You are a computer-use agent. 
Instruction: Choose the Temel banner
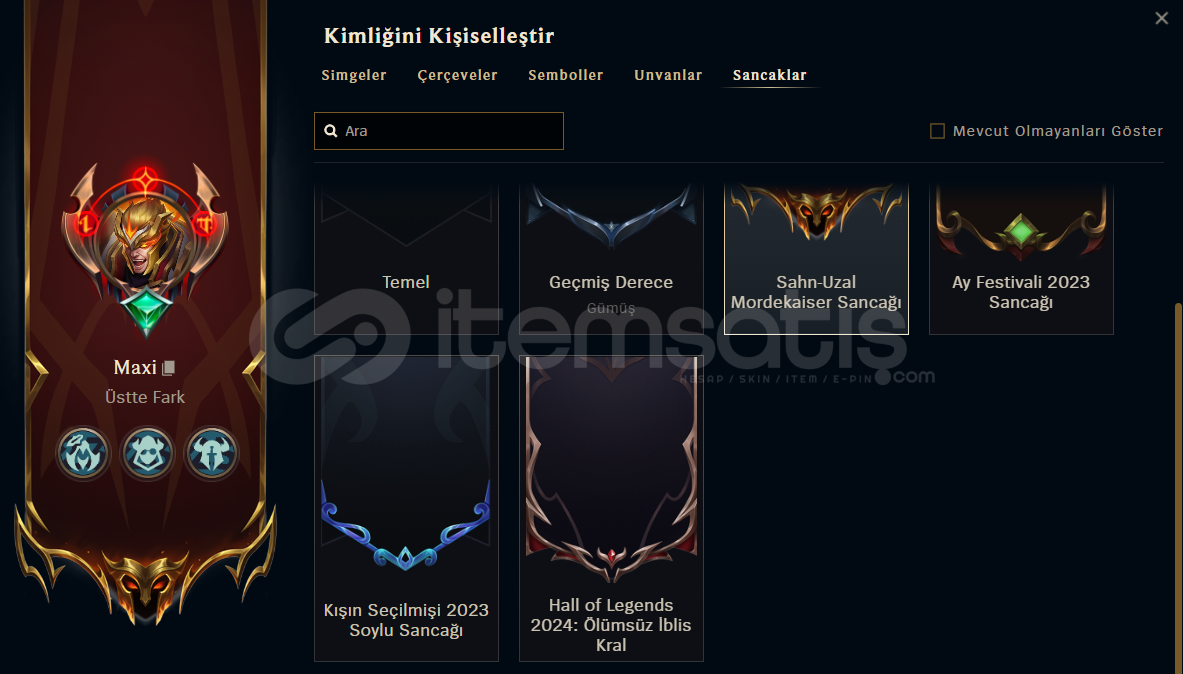tap(406, 259)
